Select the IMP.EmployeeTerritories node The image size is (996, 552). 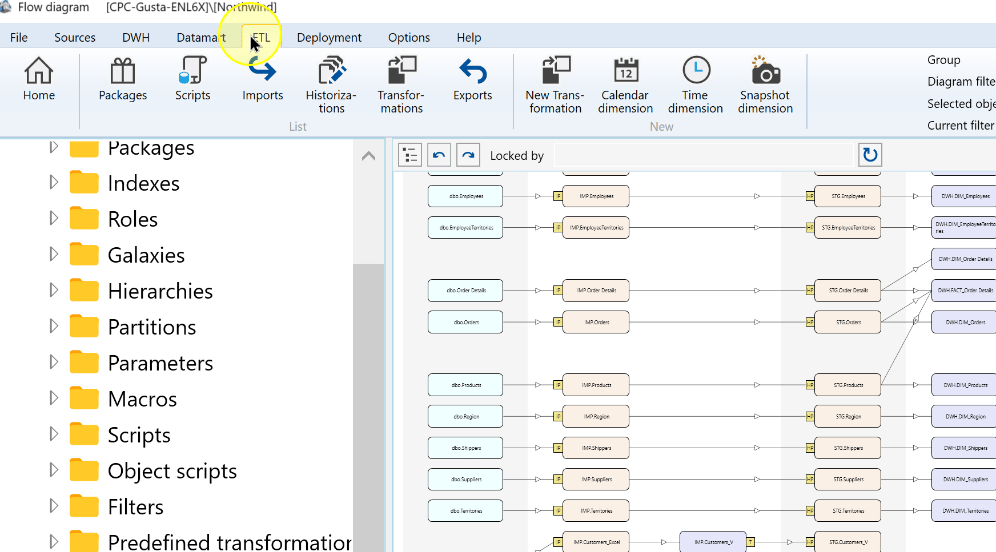[596, 227]
